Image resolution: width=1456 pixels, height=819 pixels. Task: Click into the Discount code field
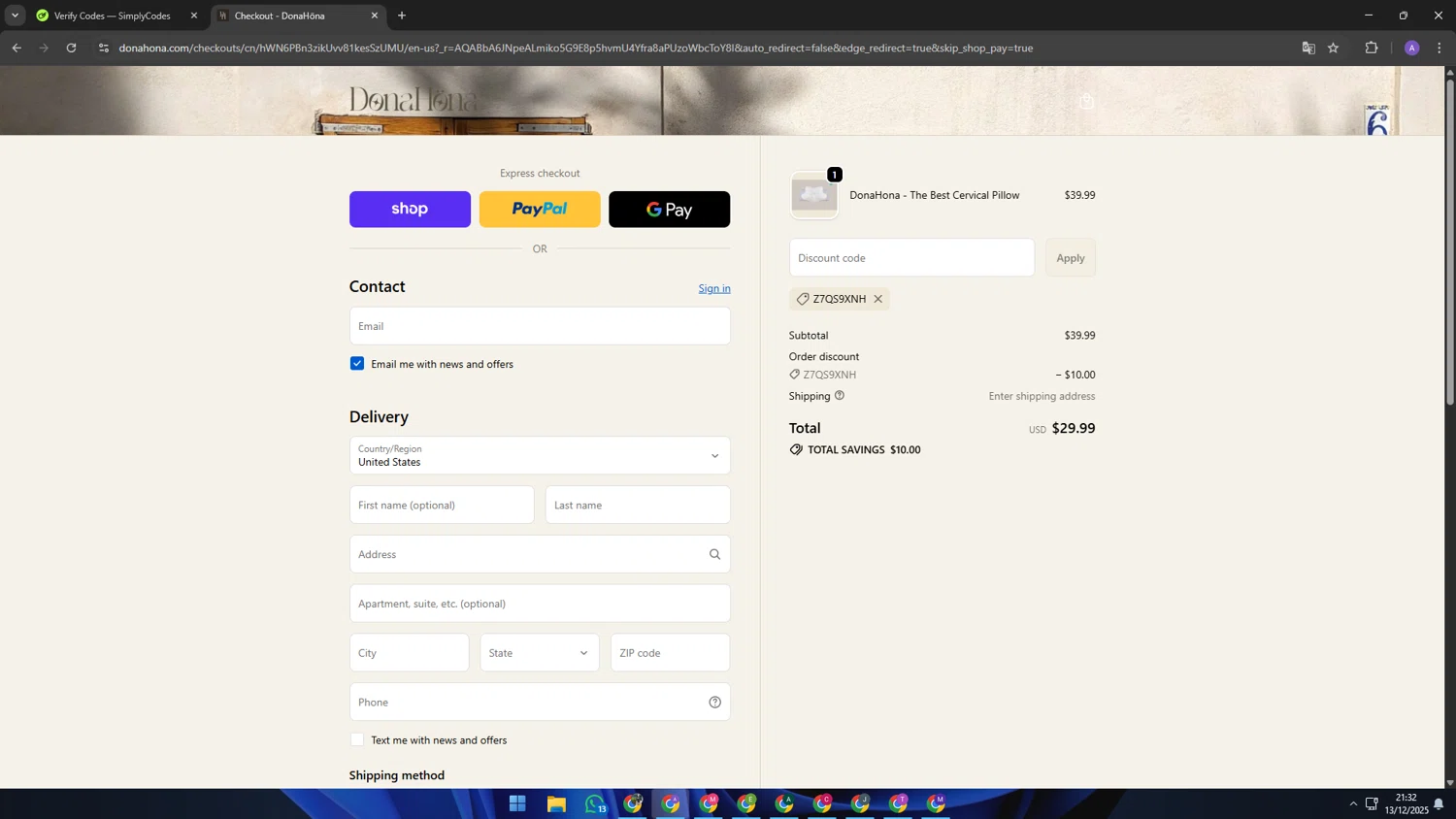(x=911, y=258)
